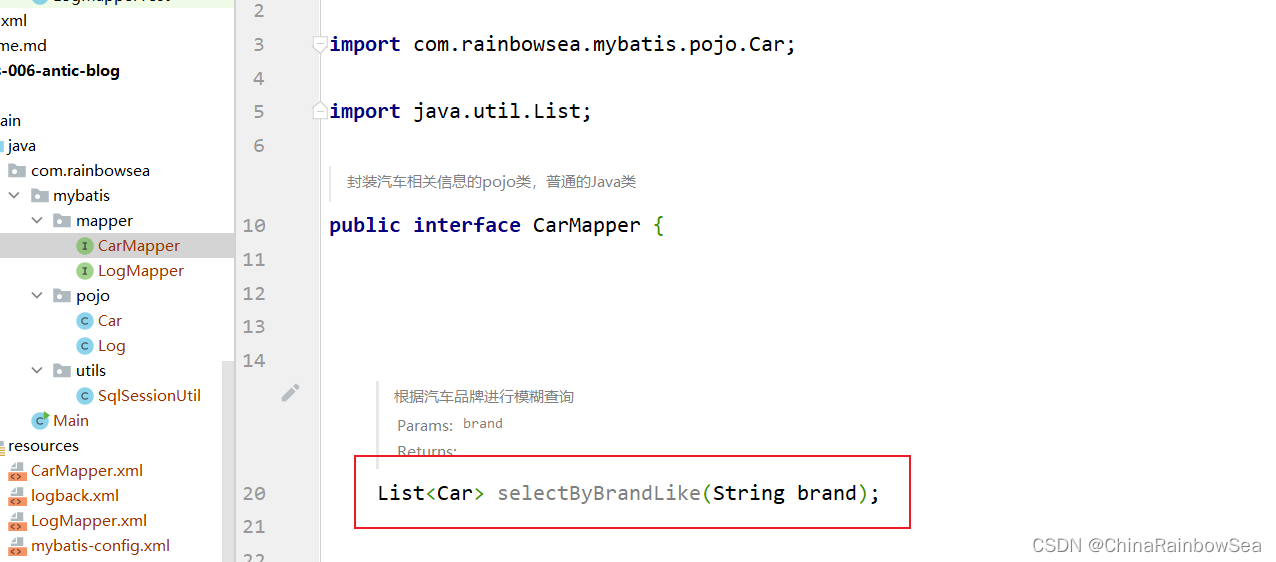Open logback.xml from resources
1276x562 pixels.
[x=75, y=496]
